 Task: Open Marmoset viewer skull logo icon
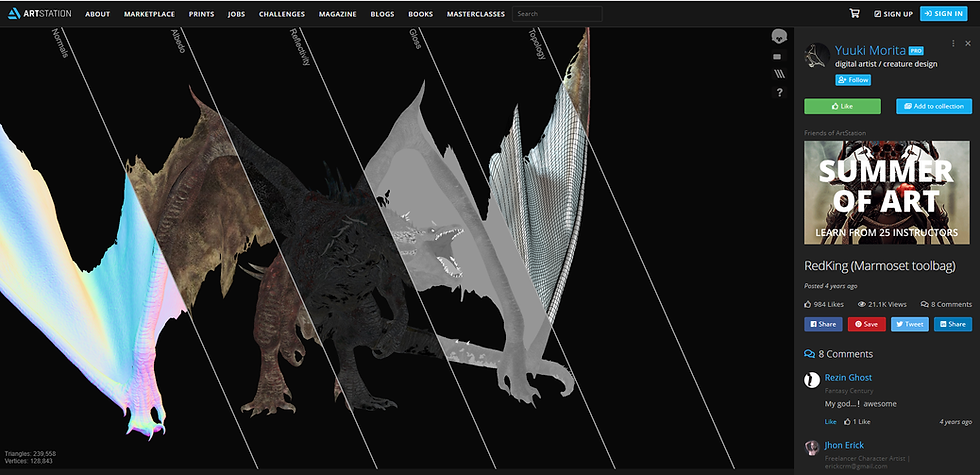(x=778, y=36)
